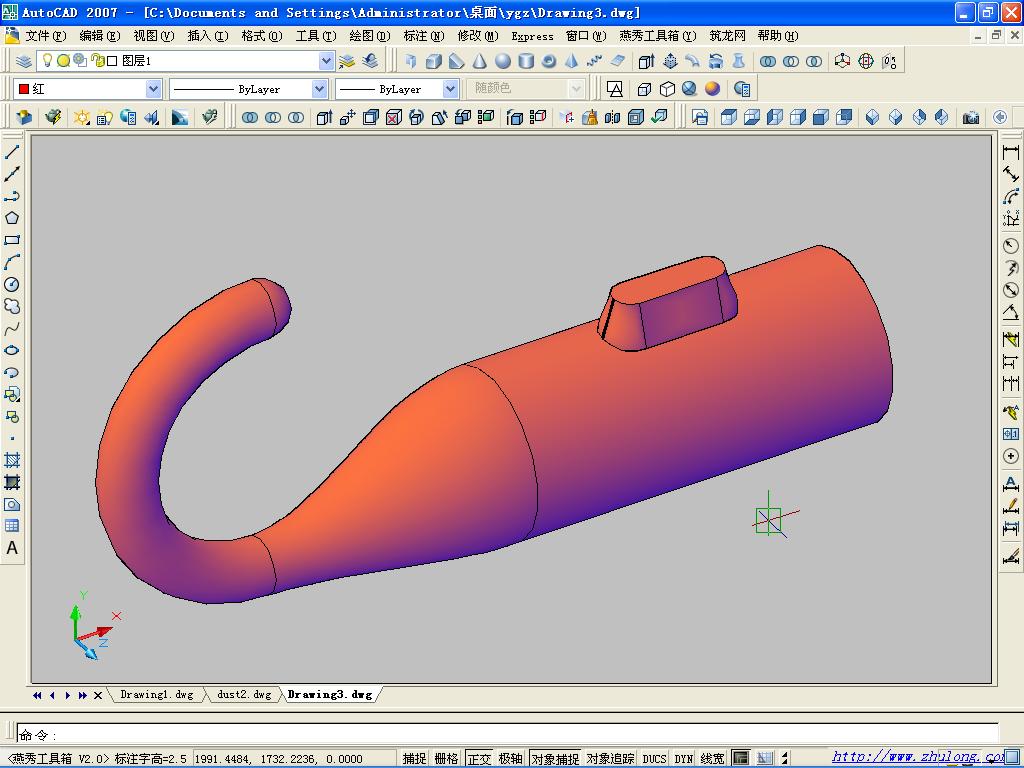1024x768 pixels.
Task: Click the Shell solid editing icon
Action: 635,117
